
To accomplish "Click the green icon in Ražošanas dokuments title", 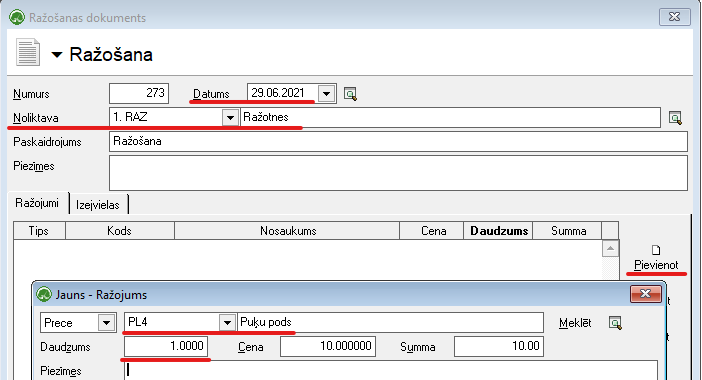I will tap(17, 17).
